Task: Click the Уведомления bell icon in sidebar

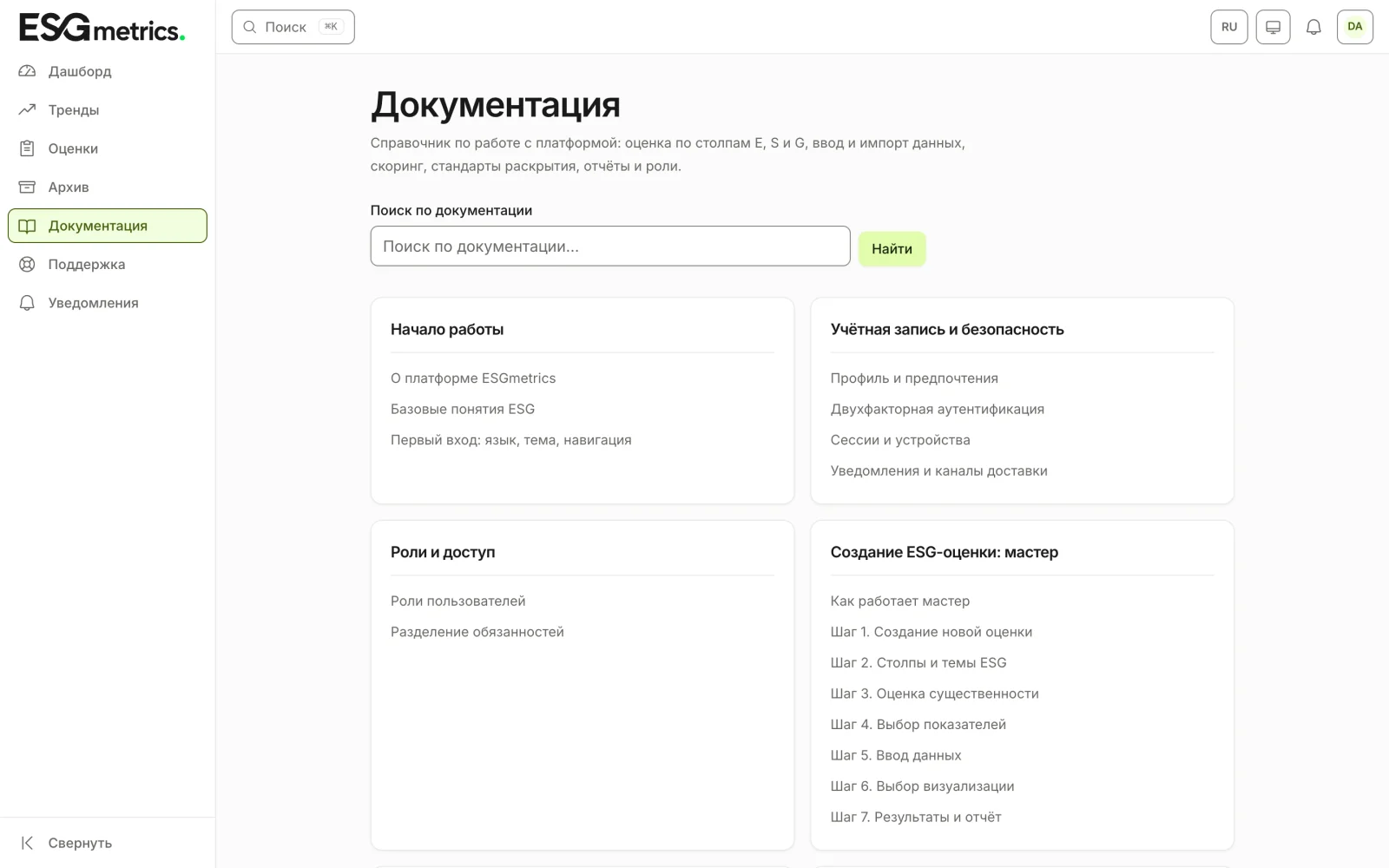Action: pyautogui.click(x=27, y=303)
